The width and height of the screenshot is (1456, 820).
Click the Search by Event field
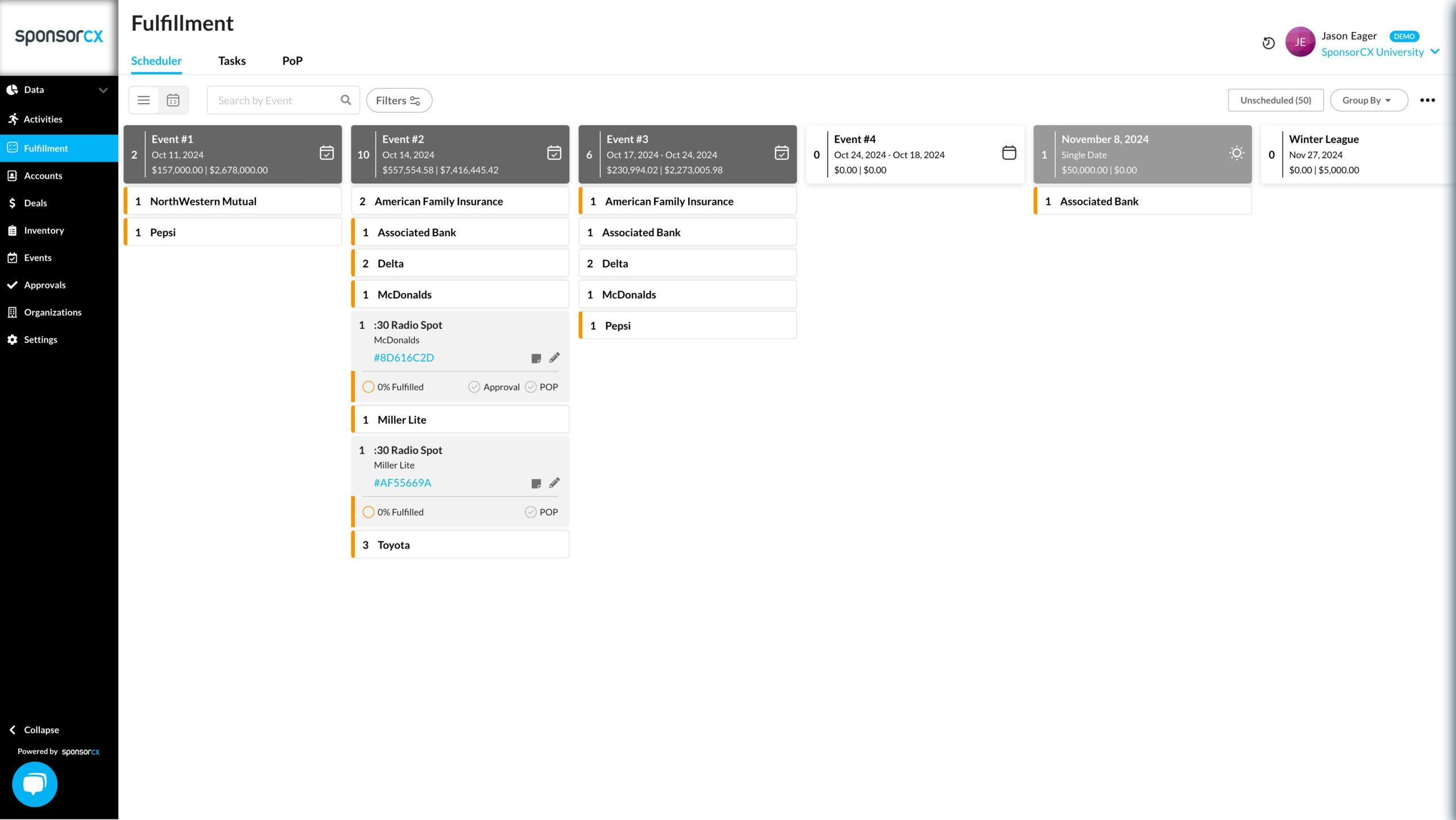coord(283,100)
